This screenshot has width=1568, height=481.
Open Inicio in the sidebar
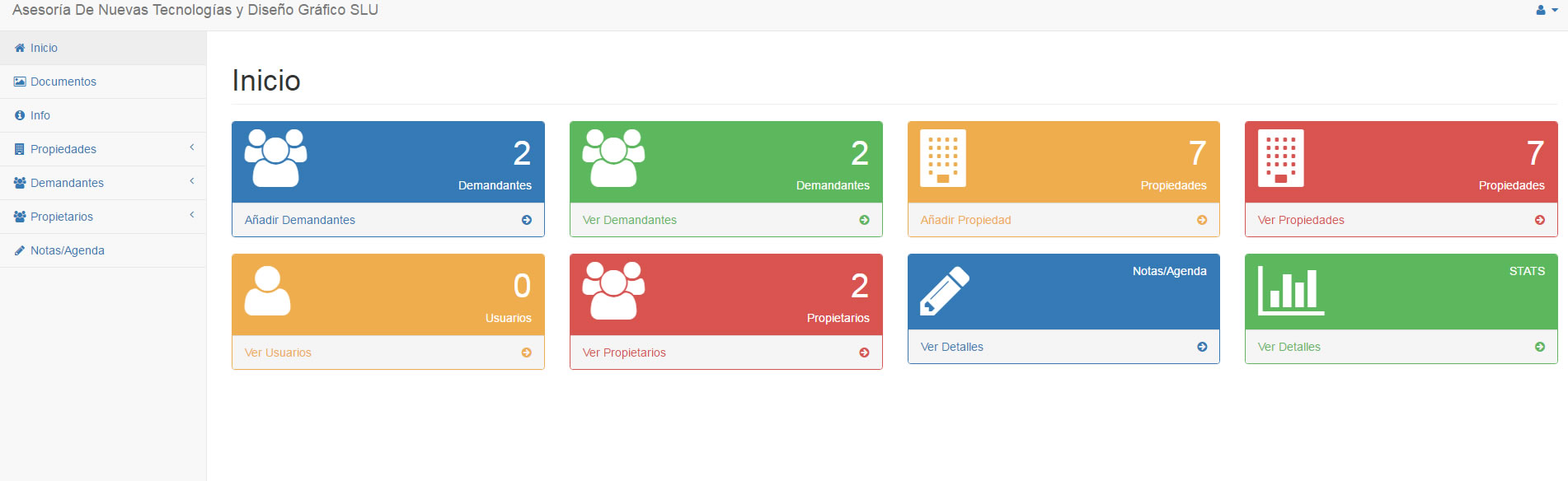coord(44,48)
